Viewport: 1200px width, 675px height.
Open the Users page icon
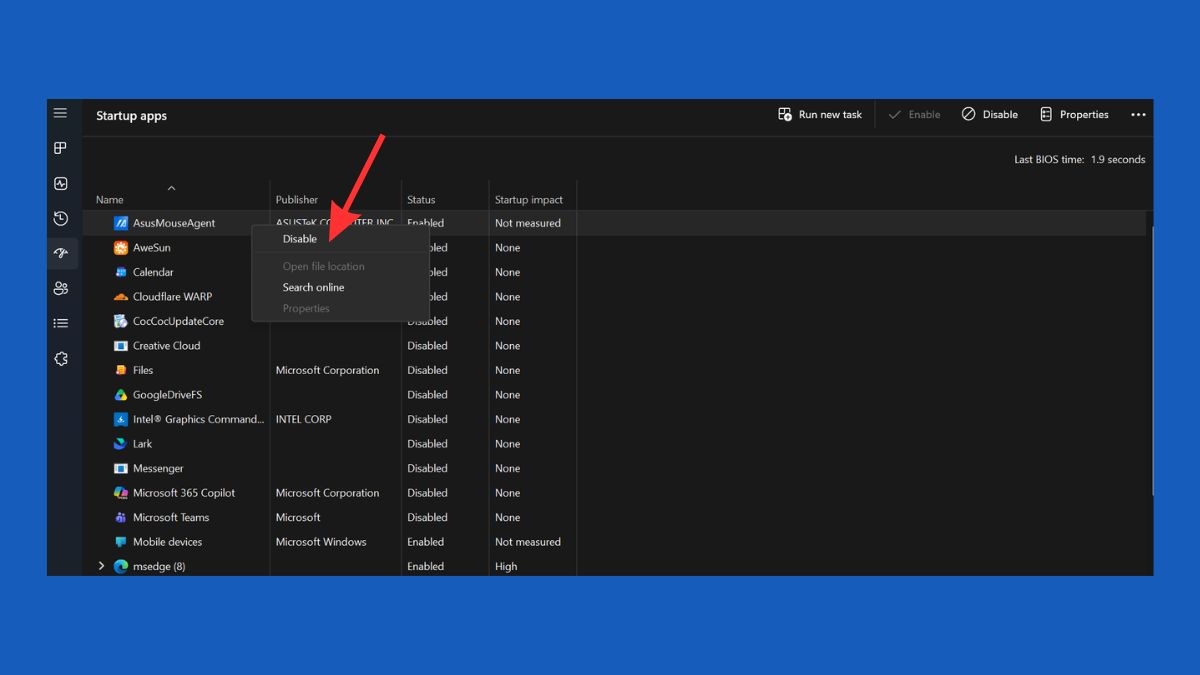coord(61,289)
